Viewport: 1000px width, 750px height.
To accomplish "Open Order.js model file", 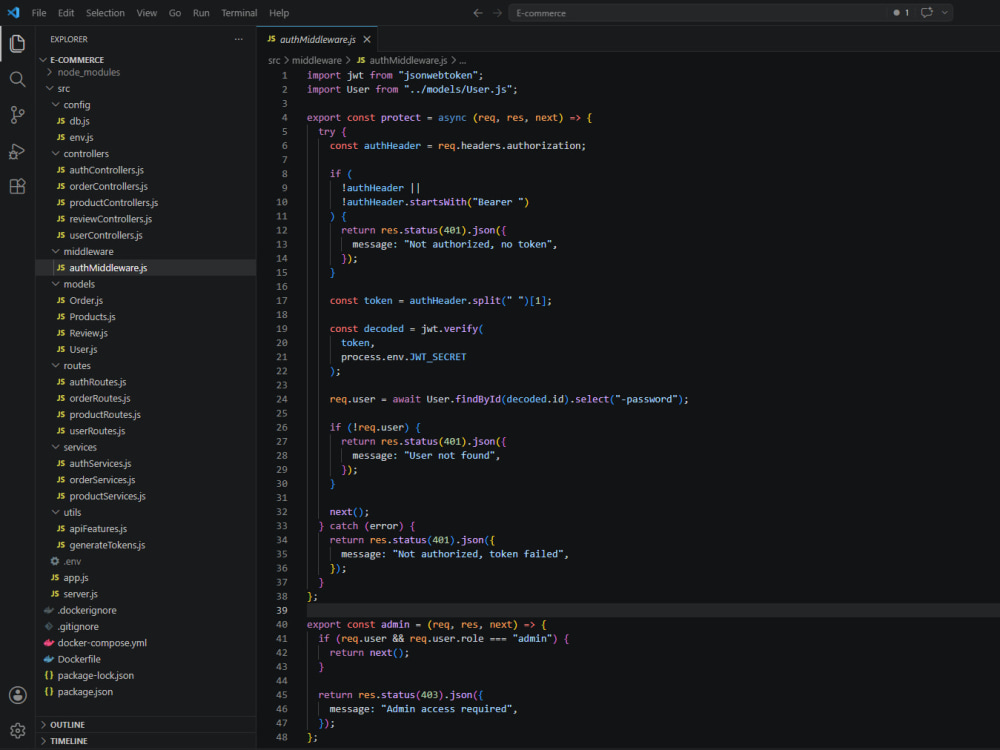I will (86, 300).
